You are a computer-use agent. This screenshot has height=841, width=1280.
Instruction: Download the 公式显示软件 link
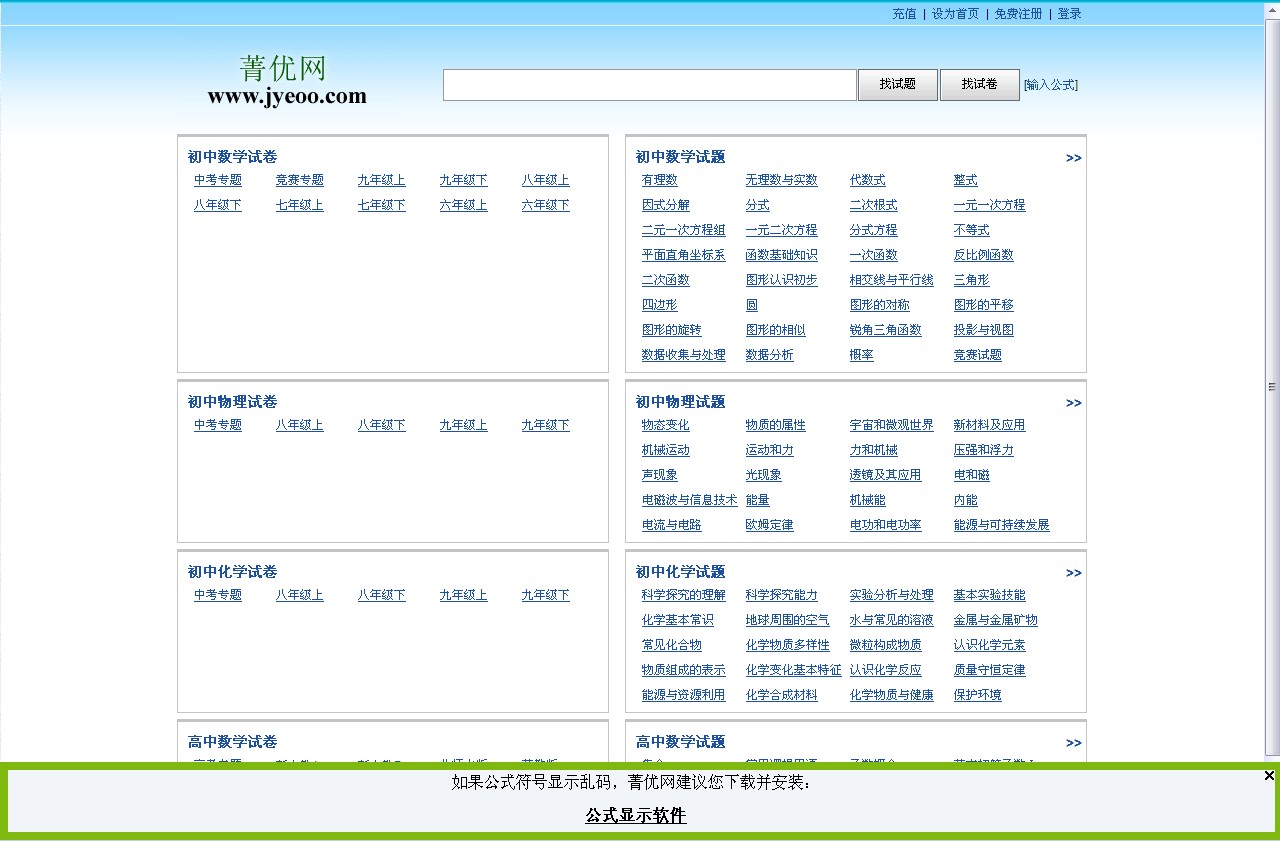point(636,816)
